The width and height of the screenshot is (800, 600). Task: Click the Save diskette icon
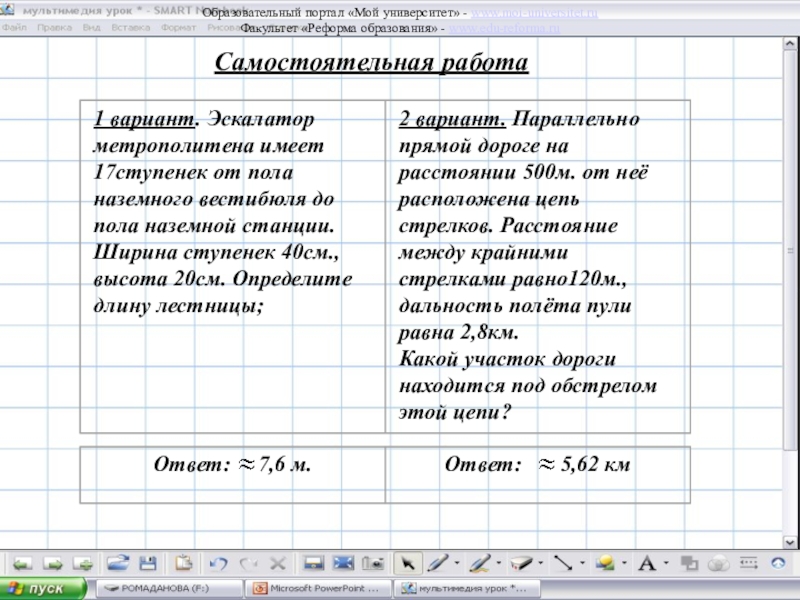147,563
